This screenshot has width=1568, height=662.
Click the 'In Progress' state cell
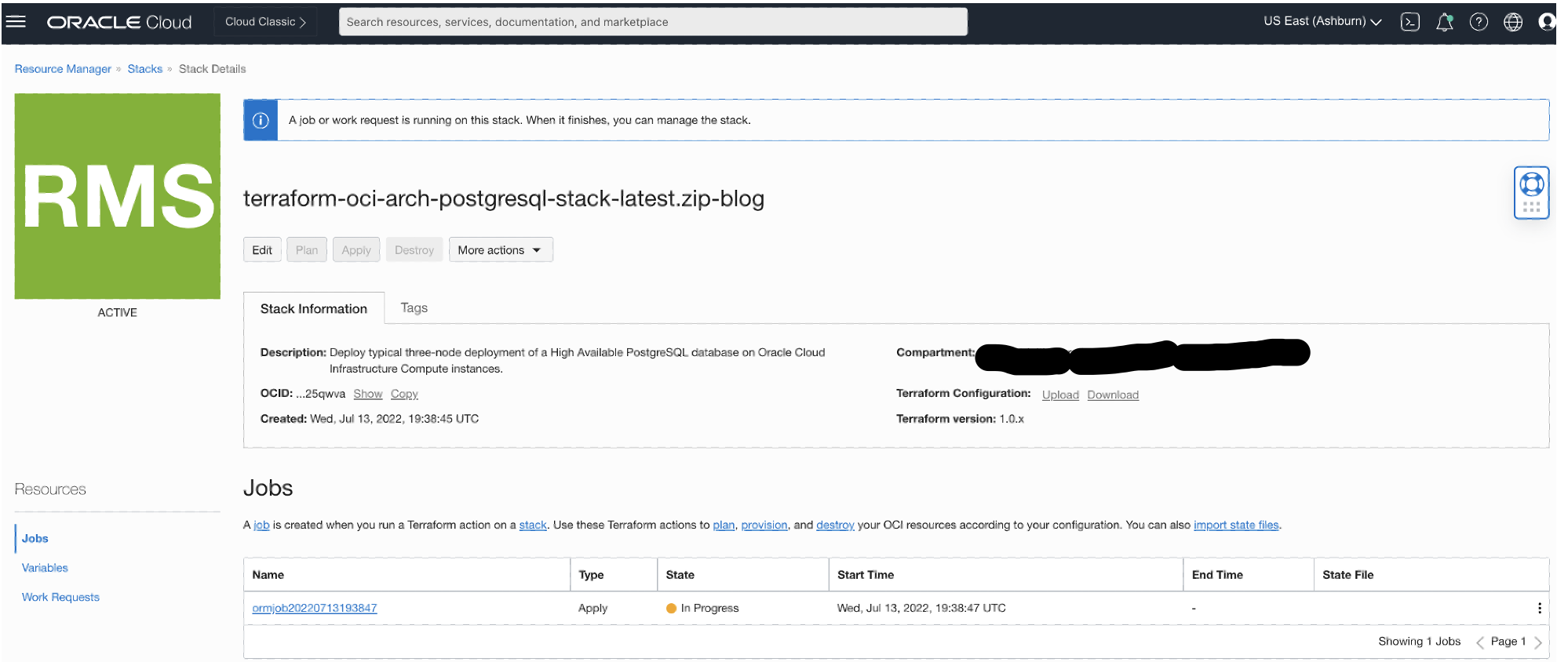(x=702, y=608)
